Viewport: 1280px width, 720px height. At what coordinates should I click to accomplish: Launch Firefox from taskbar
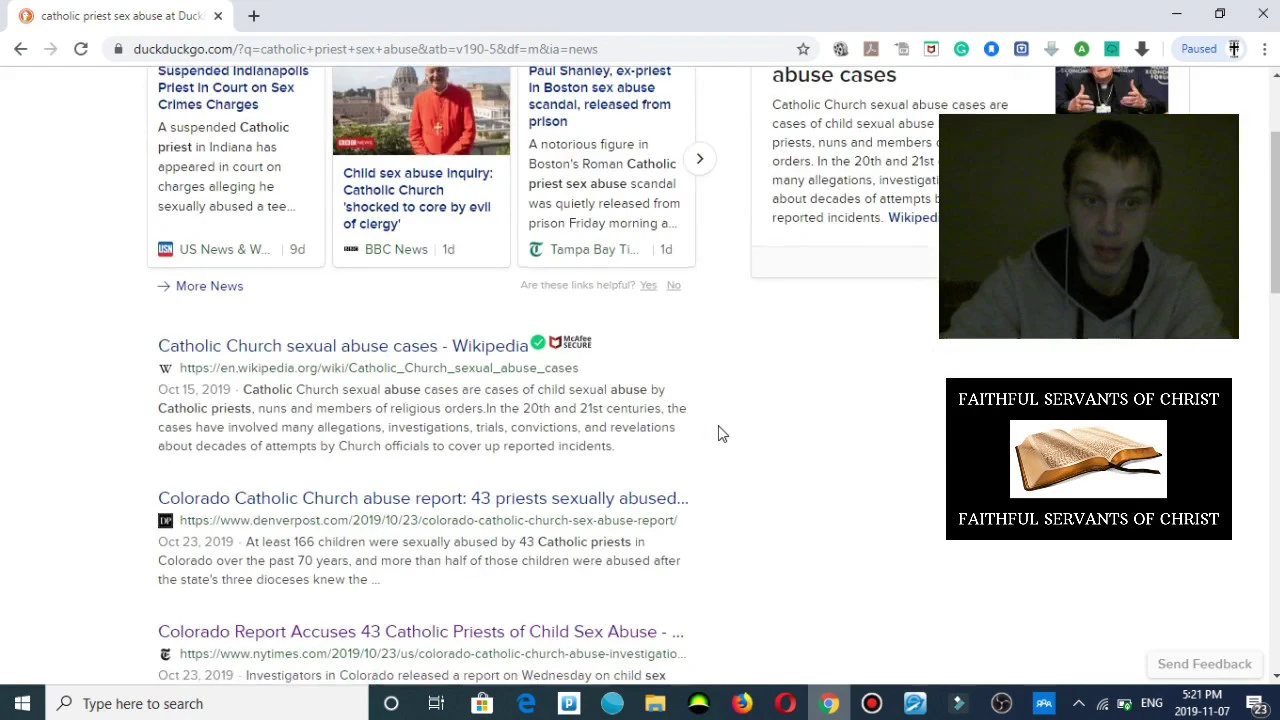742,703
